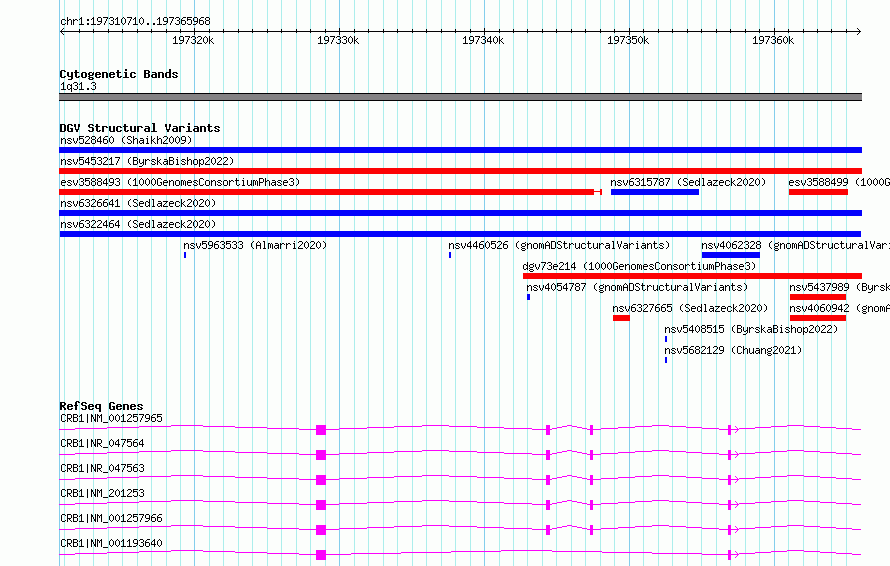Click the large exon of CRB1|NM_201253
Image resolution: width=890 pixels, height=566 pixels.
point(321,505)
